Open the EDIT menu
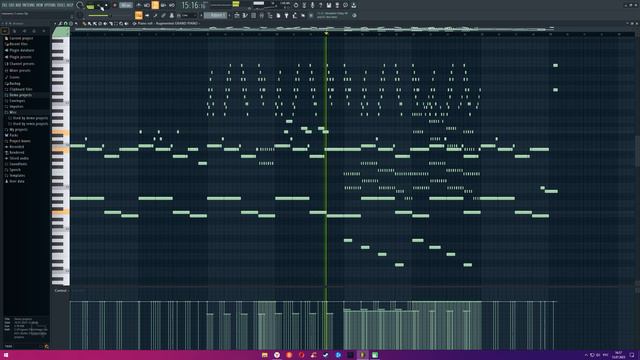 [11, 5]
